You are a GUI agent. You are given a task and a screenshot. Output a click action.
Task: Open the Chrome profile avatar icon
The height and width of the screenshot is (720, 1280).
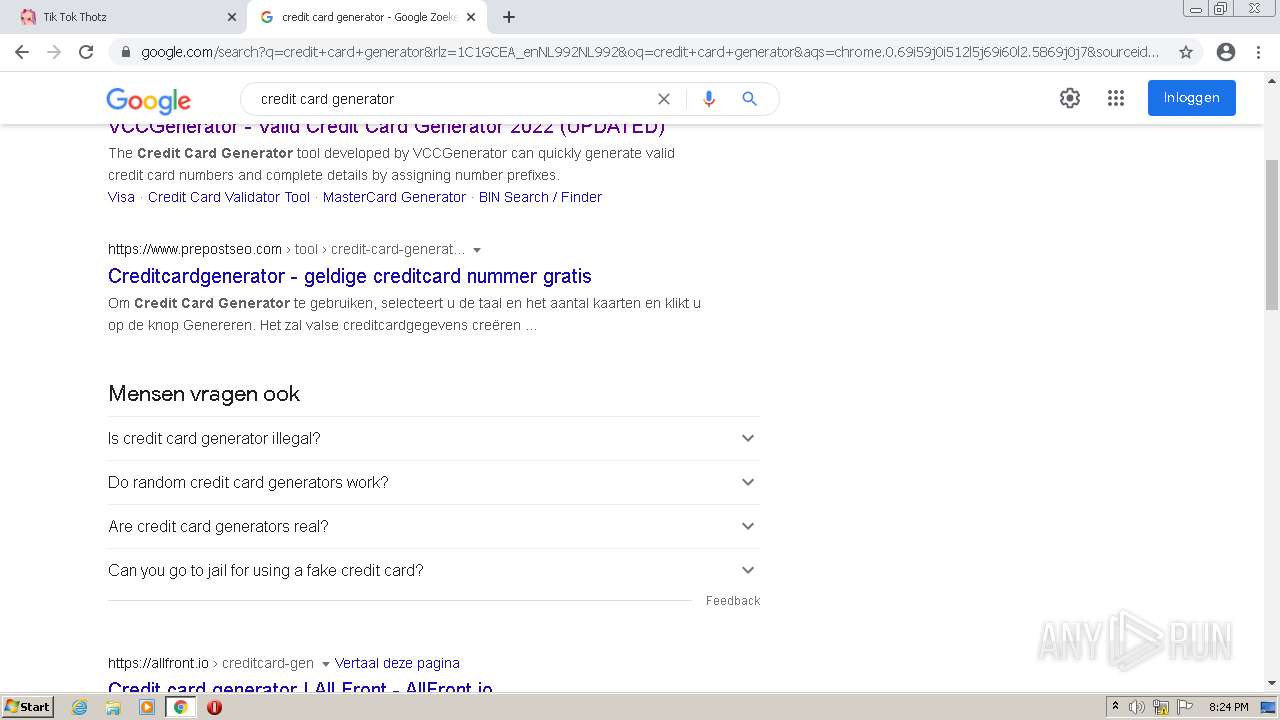point(1226,52)
